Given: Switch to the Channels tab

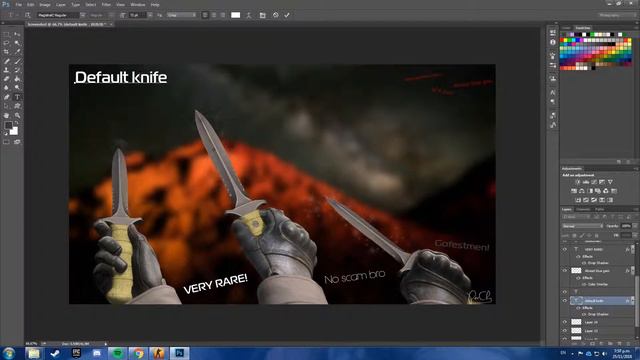Looking at the screenshot, I should coord(583,209).
